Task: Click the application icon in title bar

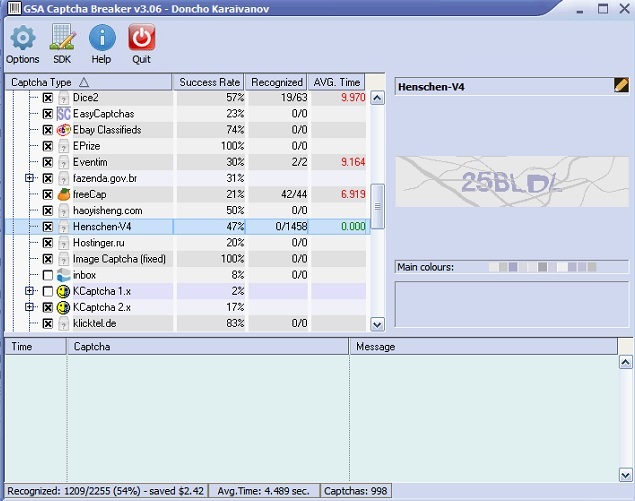Action: (14, 9)
